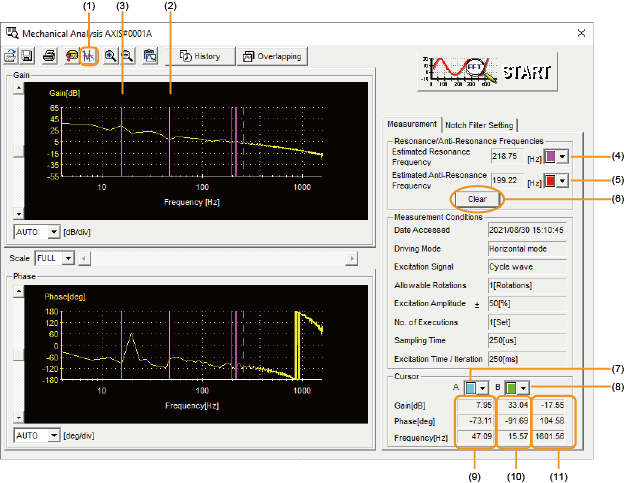Toggle the highlighted cursor display icon
This screenshot has width=624, height=483.
coord(89,56)
